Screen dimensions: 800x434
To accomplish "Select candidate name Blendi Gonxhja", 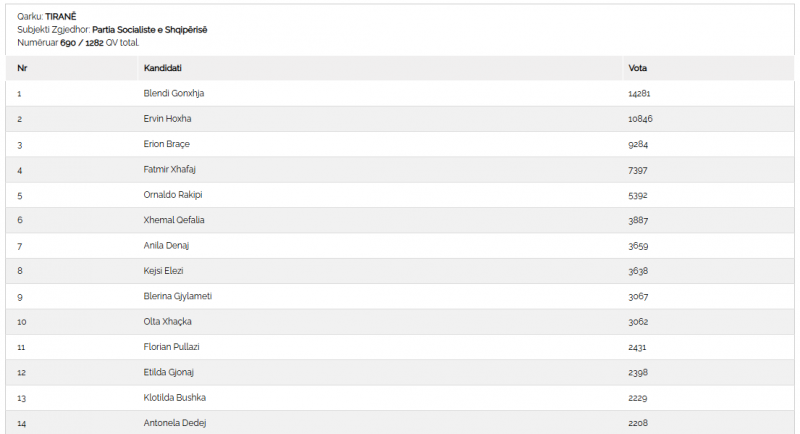I will (x=174, y=93).
